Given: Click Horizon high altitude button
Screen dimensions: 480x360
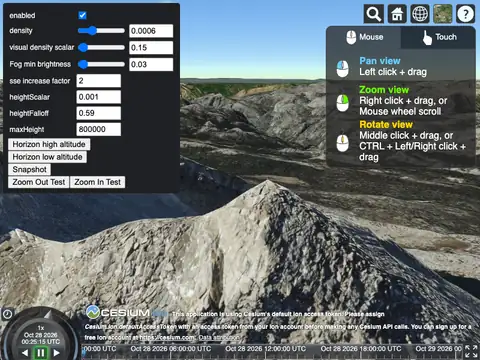Looking at the screenshot, I should coord(49,144).
